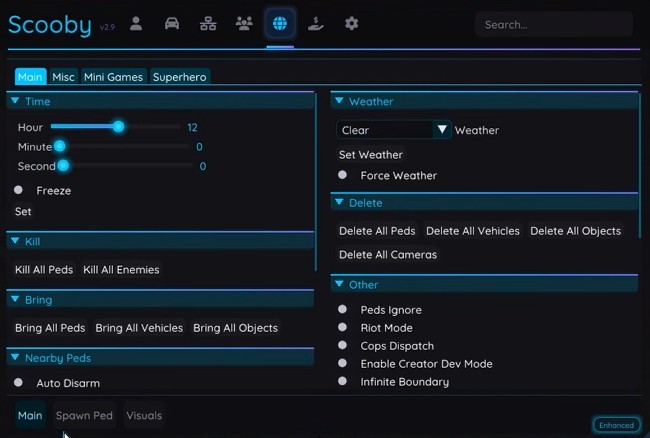Enable Infinite Boundary option
Image resolution: width=650 pixels, height=438 pixels.
pyautogui.click(x=342, y=381)
